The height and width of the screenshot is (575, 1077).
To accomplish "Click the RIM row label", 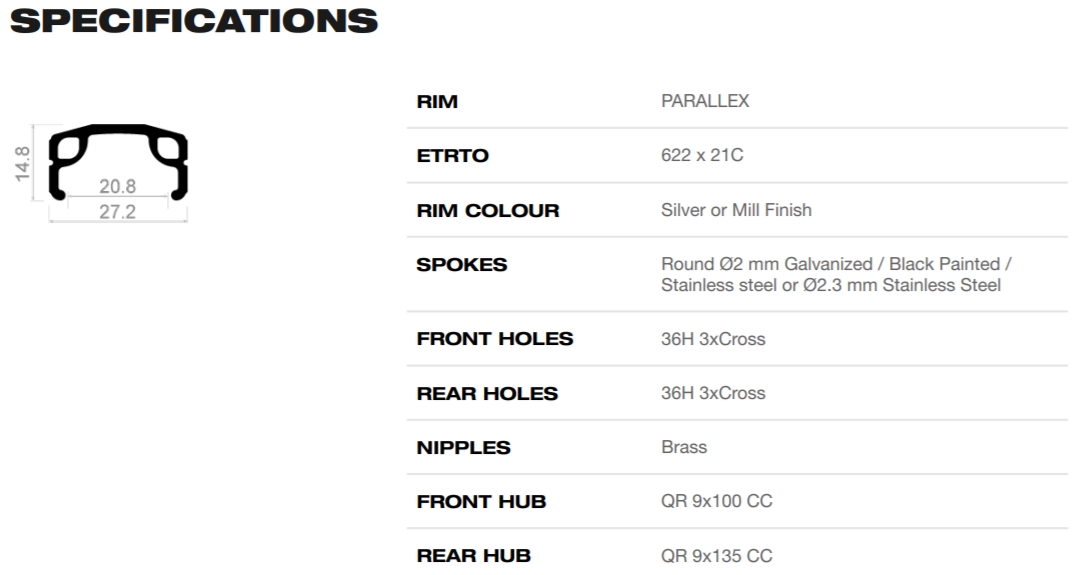I will pyautogui.click(x=437, y=102).
